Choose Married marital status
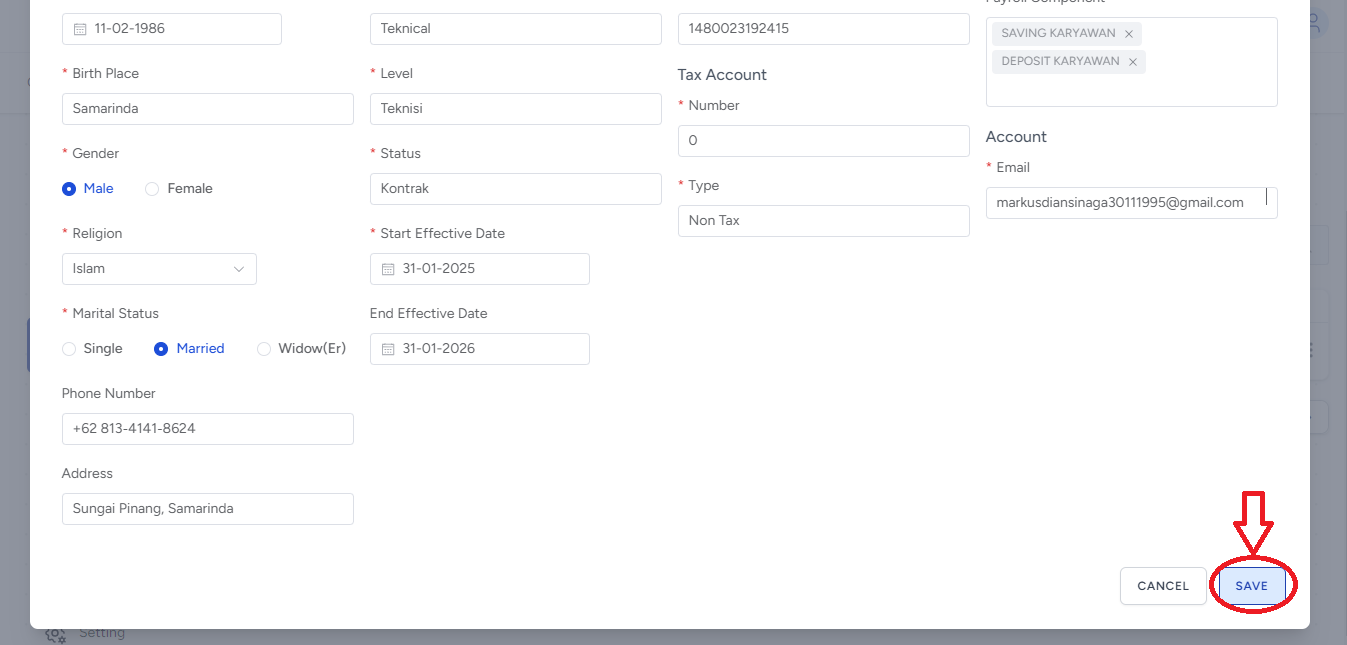 (161, 349)
